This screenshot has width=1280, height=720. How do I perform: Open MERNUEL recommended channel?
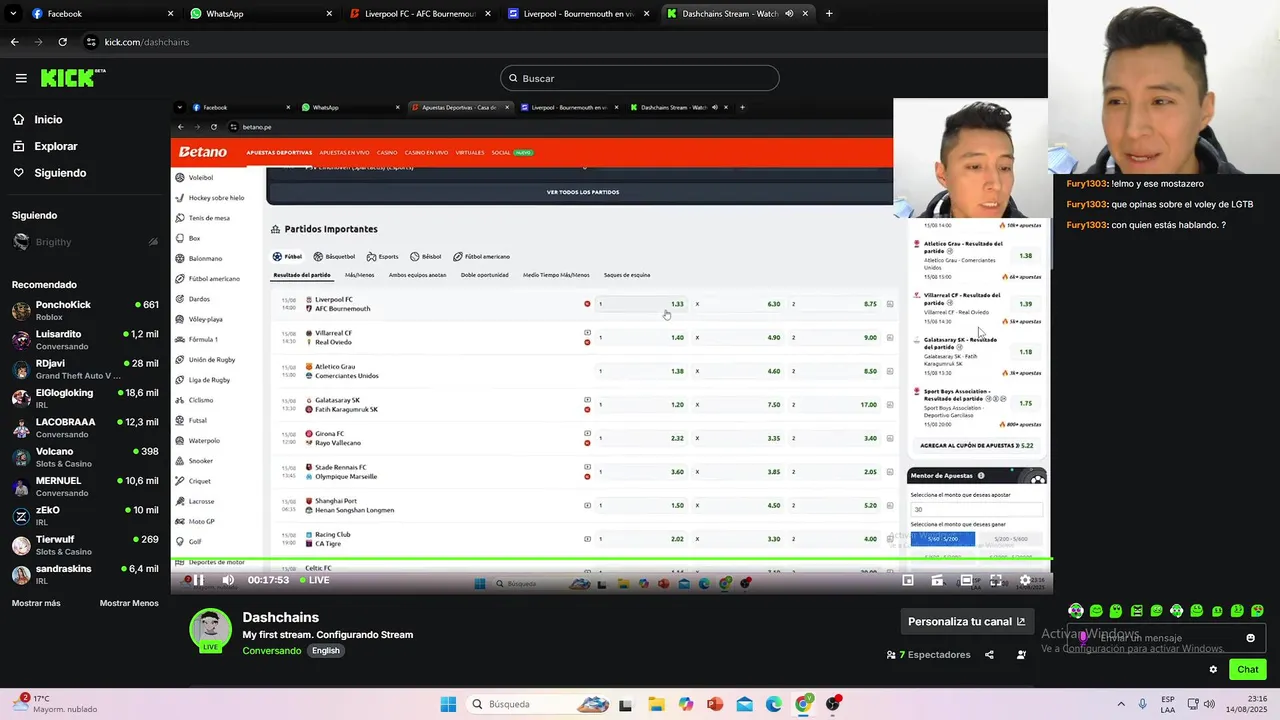[85, 486]
